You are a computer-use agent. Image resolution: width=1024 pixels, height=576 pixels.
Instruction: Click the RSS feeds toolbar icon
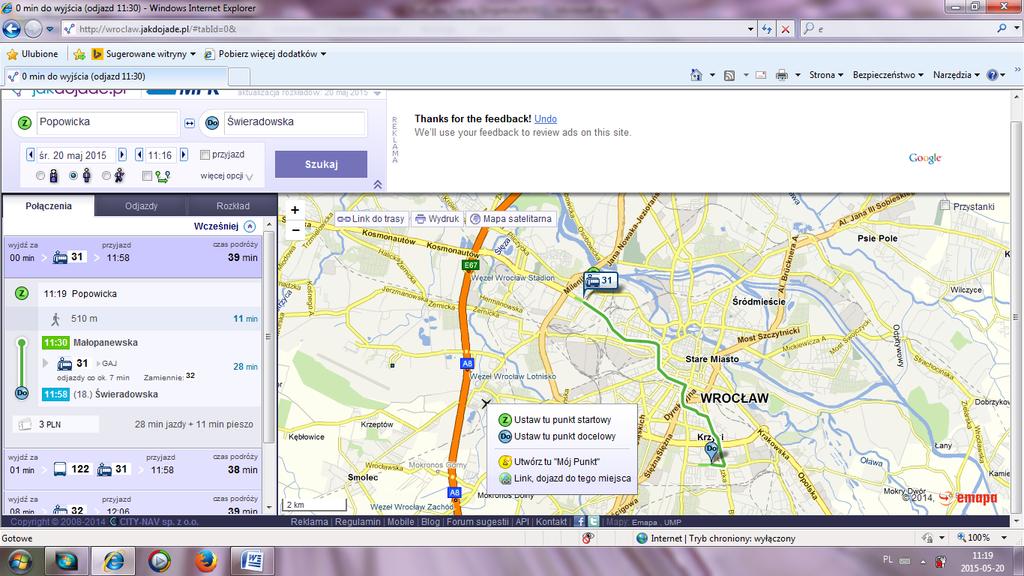click(x=729, y=75)
